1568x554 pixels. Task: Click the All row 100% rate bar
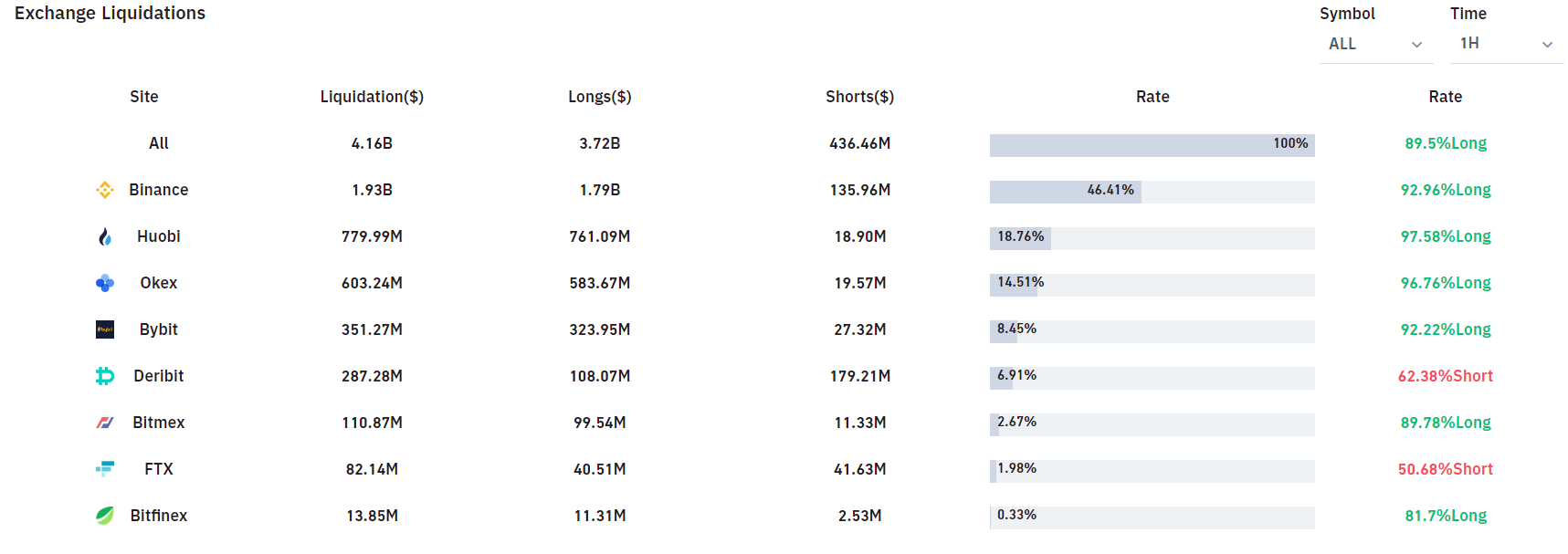tap(1152, 145)
